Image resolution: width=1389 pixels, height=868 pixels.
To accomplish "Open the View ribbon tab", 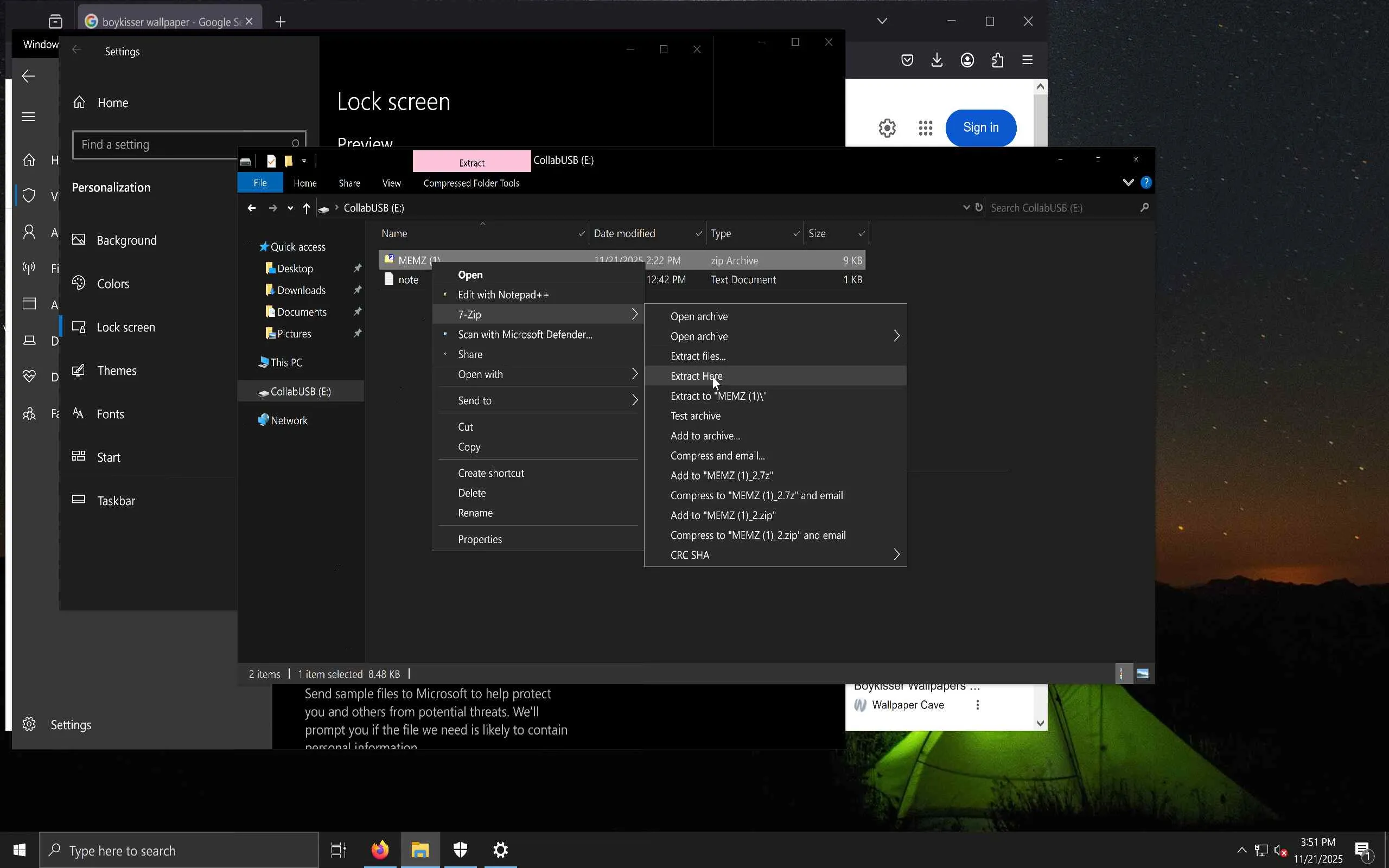I will click(391, 183).
